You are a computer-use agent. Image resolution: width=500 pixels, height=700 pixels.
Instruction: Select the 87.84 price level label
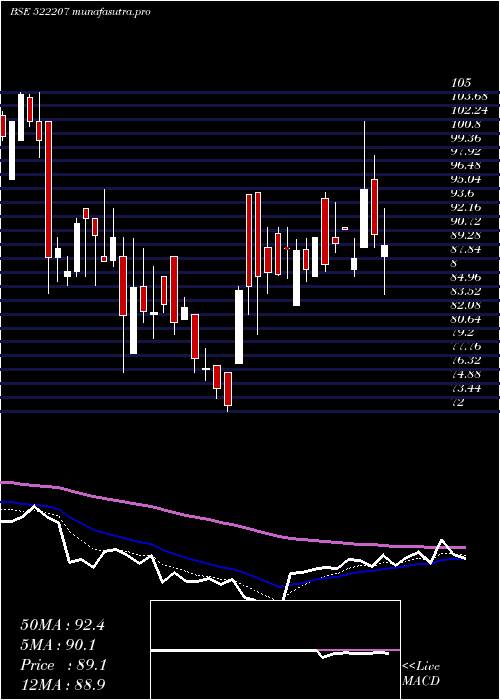[468, 250]
